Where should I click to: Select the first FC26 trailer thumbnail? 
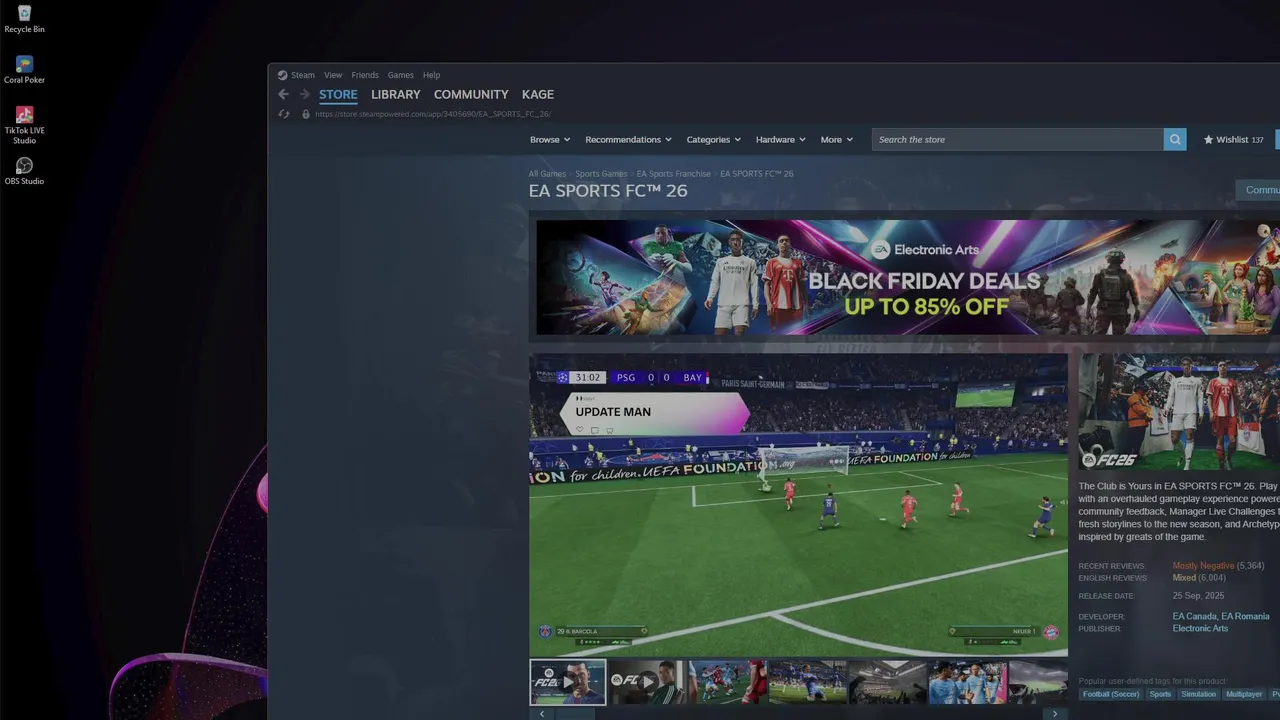pos(568,682)
